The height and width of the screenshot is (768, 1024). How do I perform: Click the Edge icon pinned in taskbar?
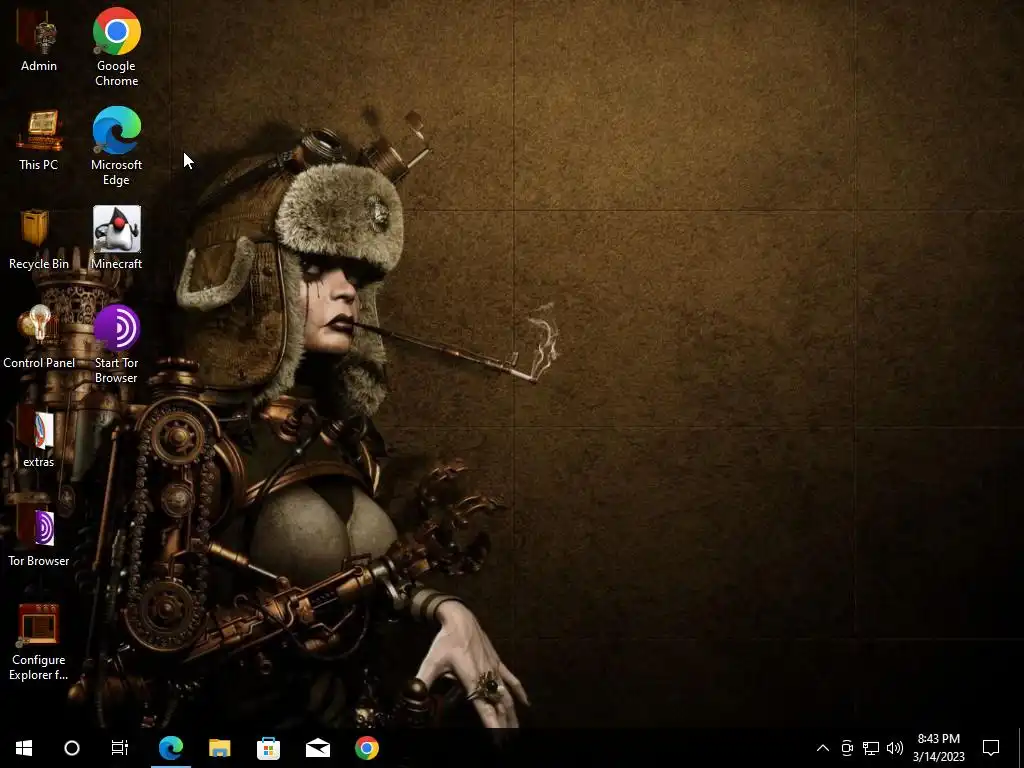click(x=170, y=748)
